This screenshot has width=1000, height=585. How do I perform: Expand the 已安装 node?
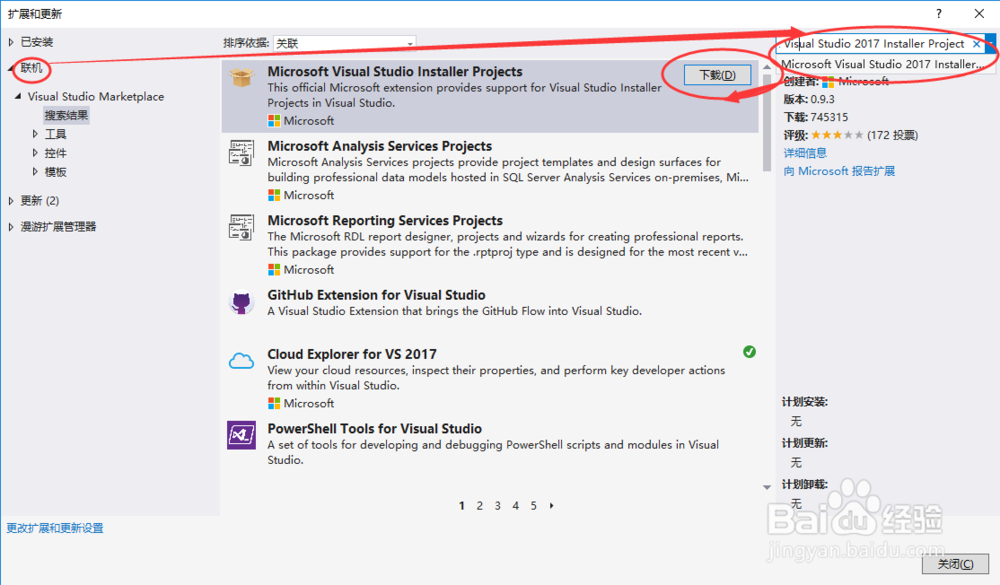click(11, 42)
